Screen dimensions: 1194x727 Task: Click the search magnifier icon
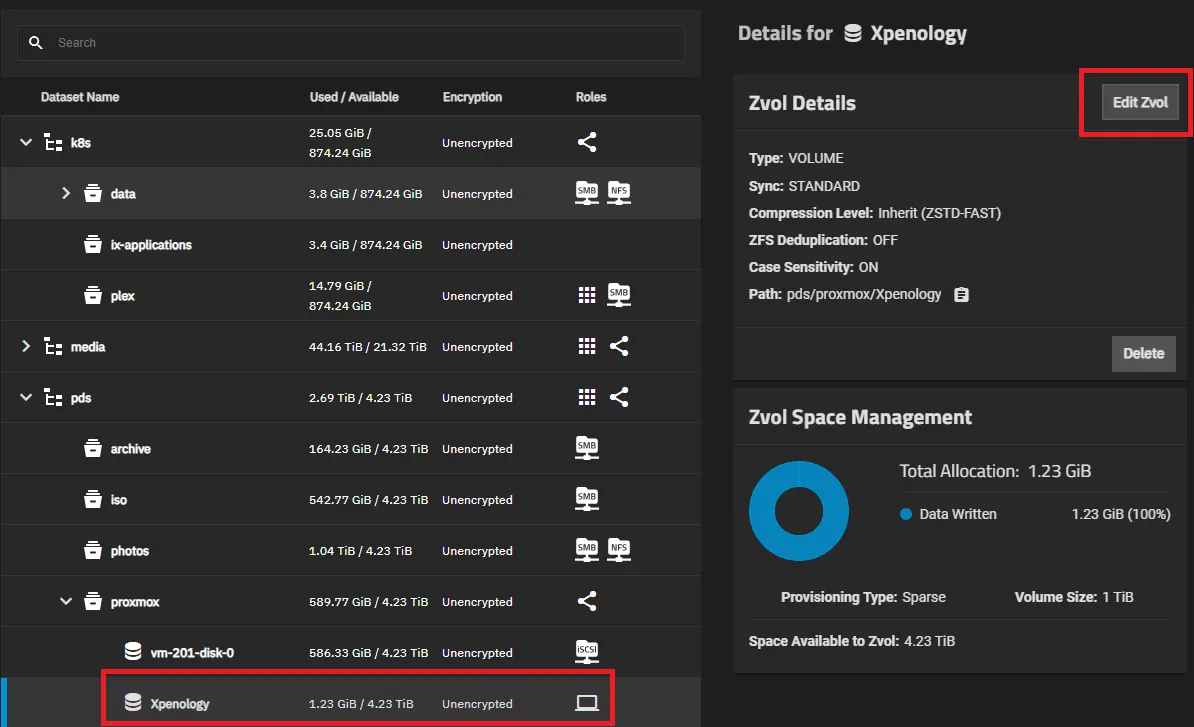point(37,42)
